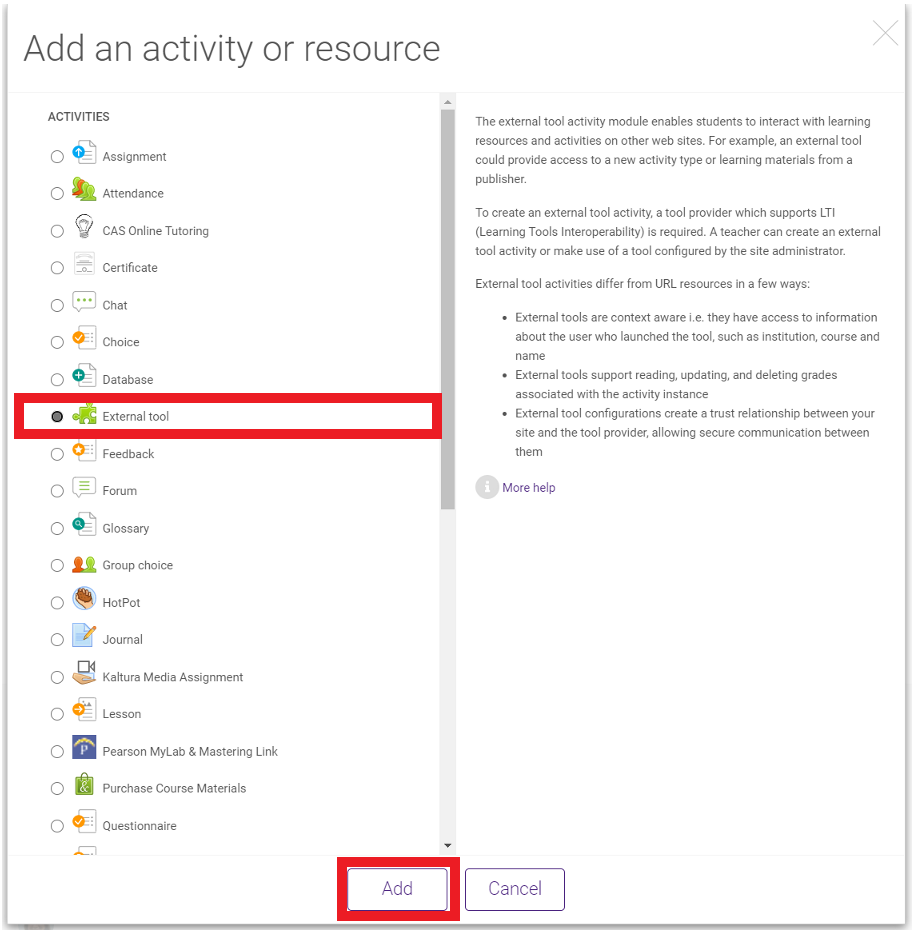Viewport: 915px width, 933px height.
Task: Select the Certificate radio button
Action: click(57, 268)
